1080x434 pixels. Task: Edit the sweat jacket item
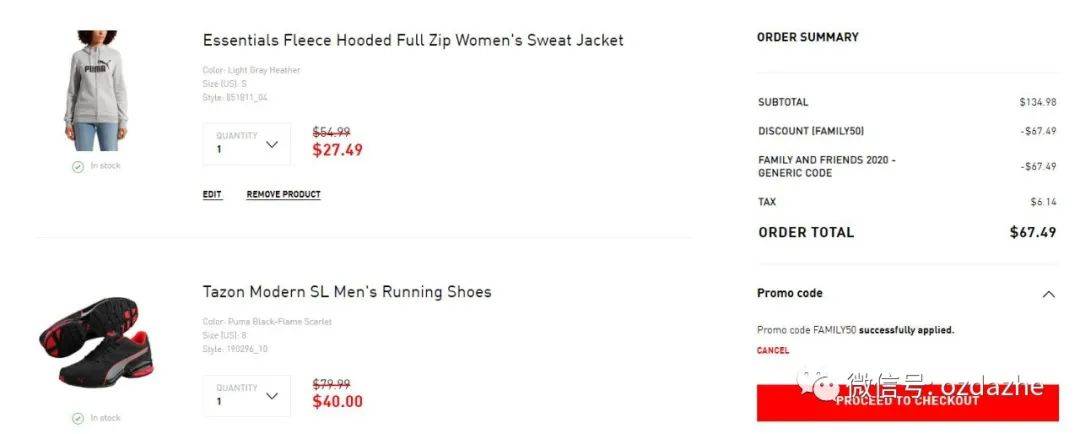point(212,194)
